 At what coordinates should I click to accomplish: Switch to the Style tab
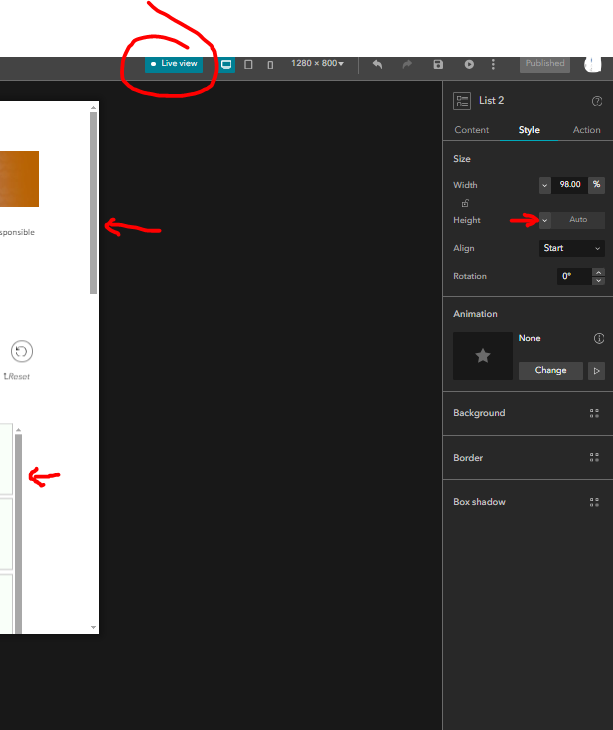tap(529, 130)
